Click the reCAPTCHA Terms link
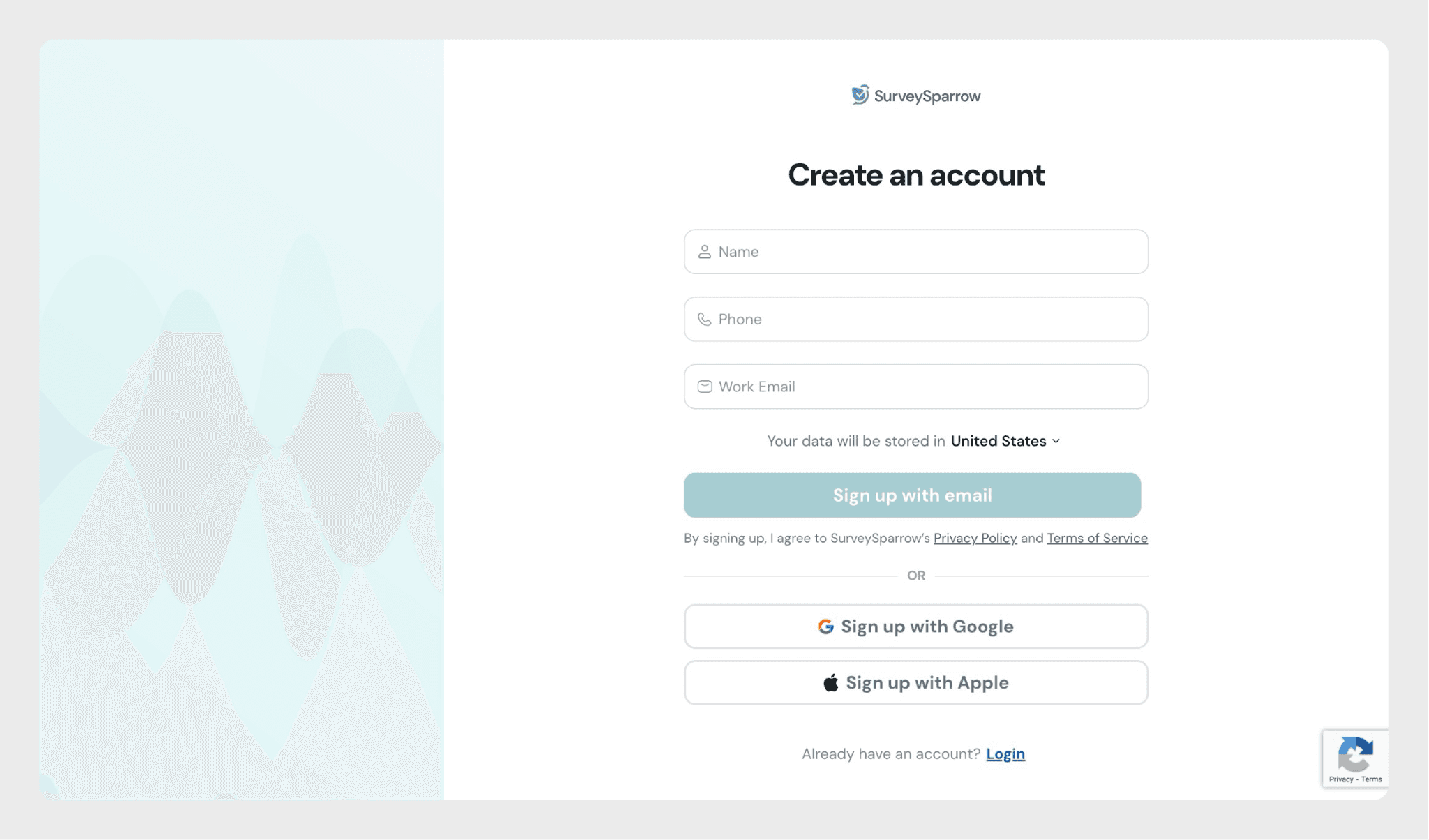1429x840 pixels. [1371, 779]
